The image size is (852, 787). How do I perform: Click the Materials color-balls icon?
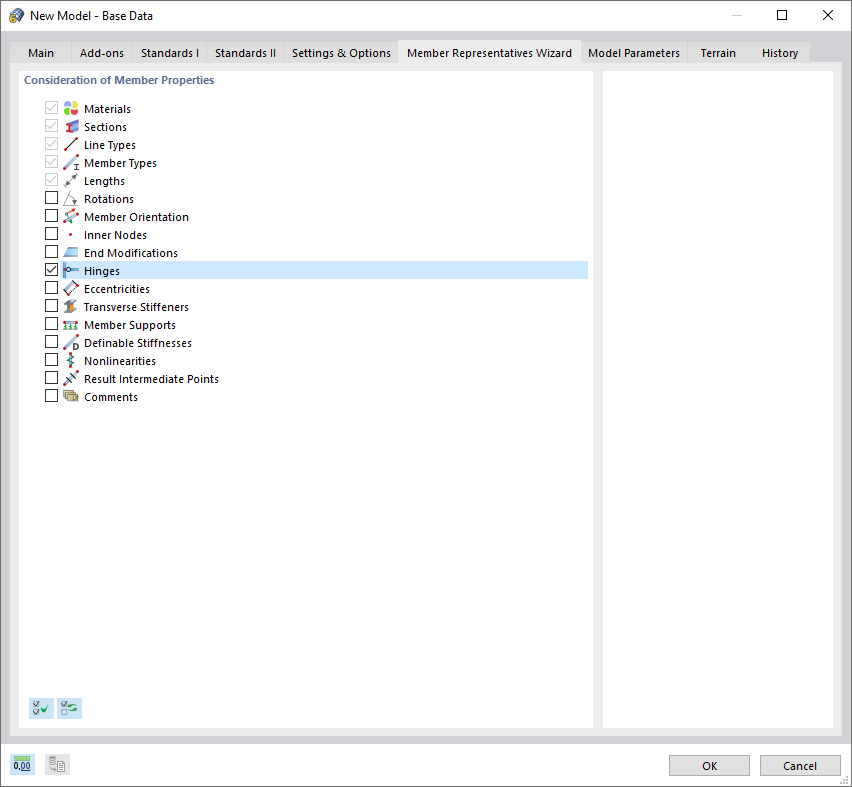point(71,108)
